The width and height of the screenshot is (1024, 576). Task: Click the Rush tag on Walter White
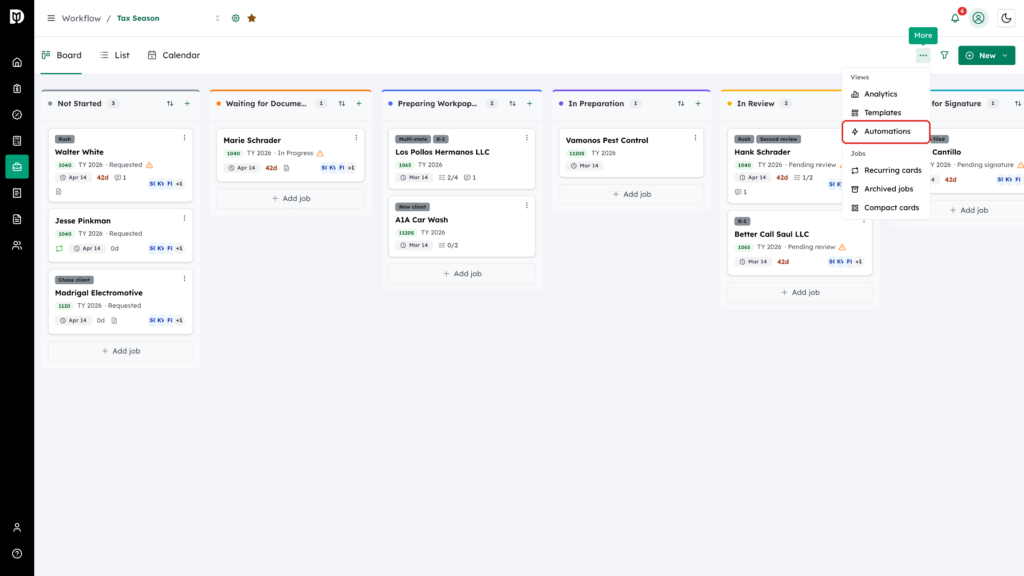(65, 139)
